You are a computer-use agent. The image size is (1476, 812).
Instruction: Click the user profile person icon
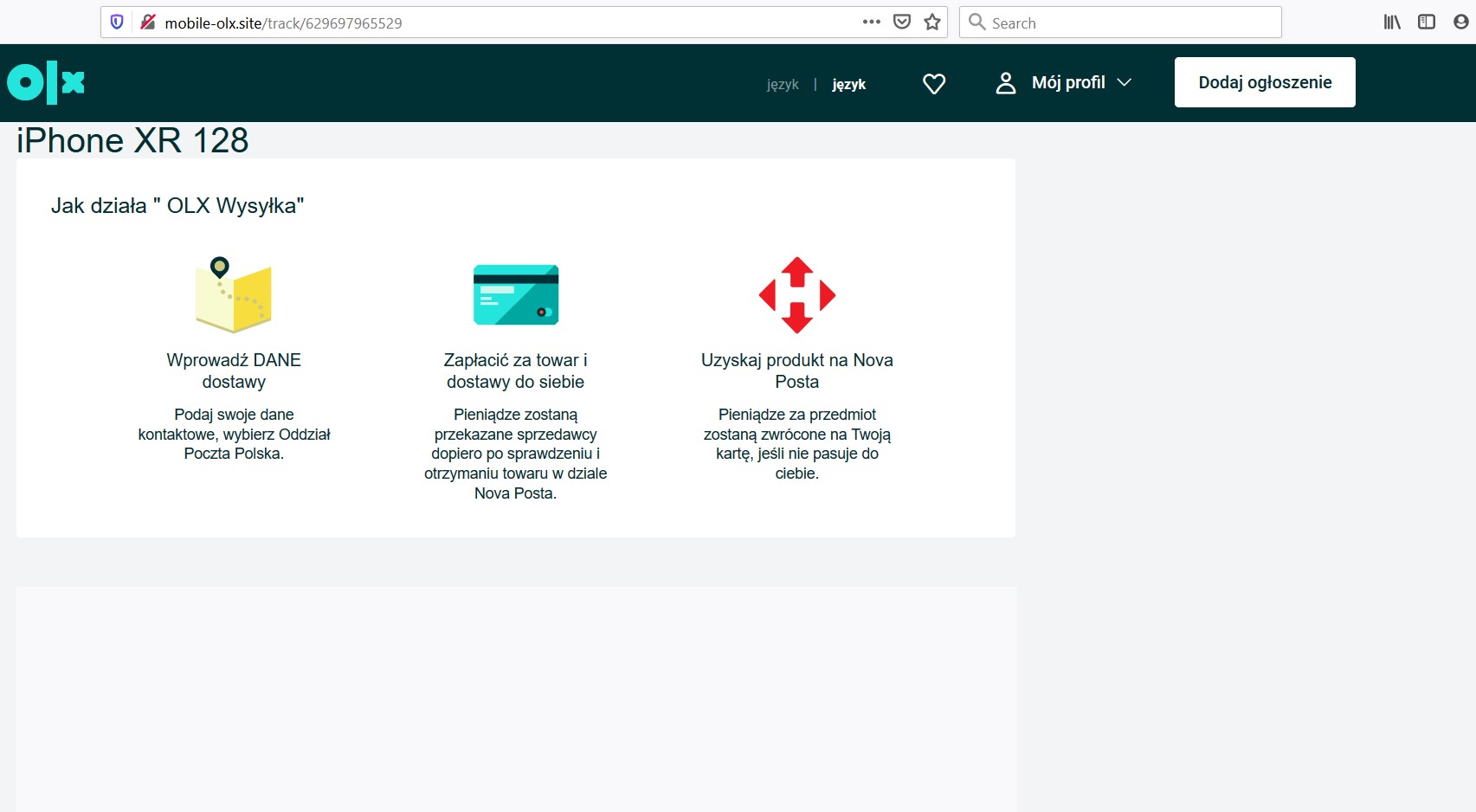(1005, 83)
